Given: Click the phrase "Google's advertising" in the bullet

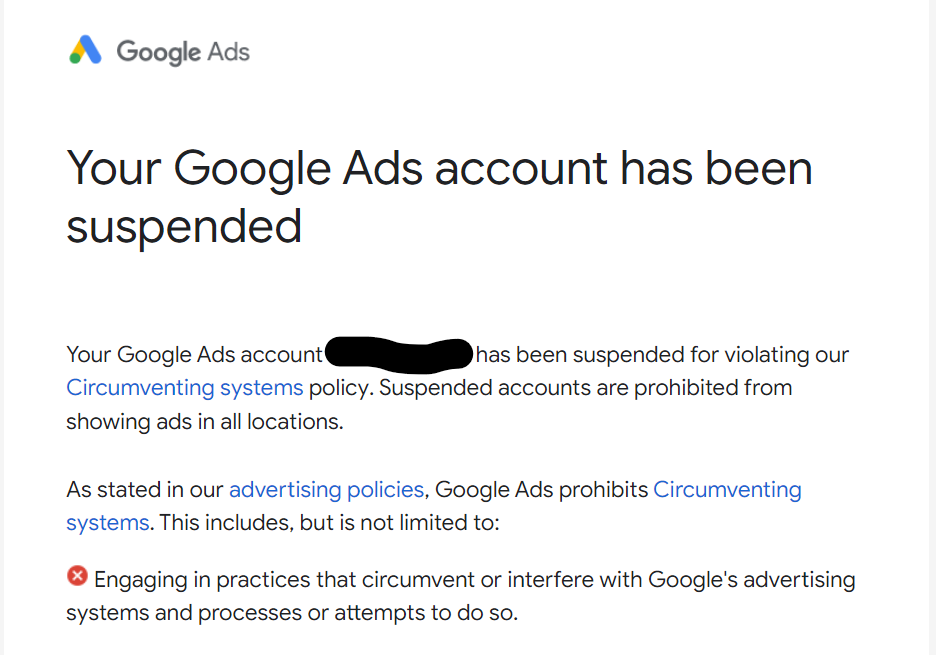Looking at the screenshot, I should pos(751,579).
